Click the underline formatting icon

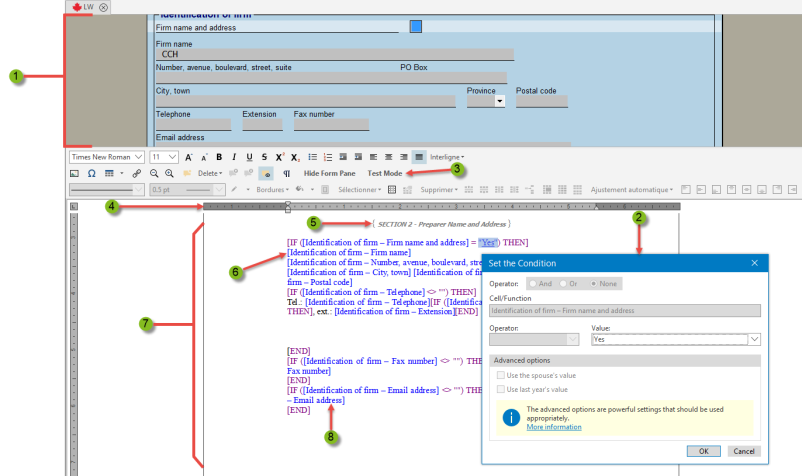(249, 157)
